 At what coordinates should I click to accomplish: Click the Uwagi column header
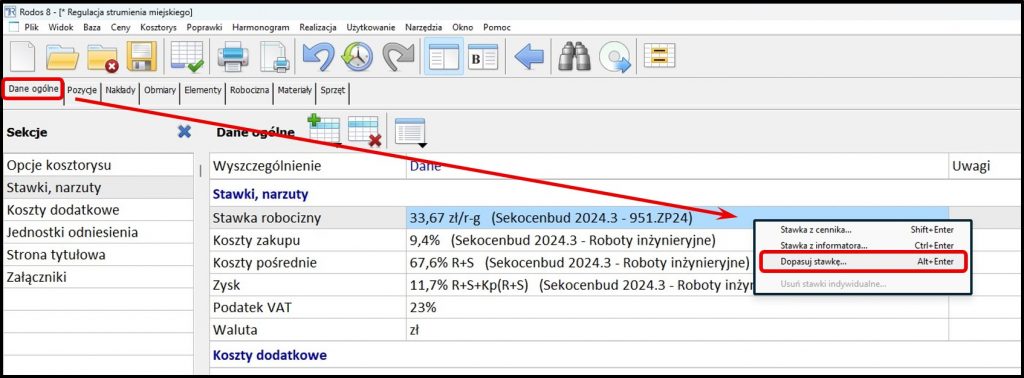(x=985, y=166)
